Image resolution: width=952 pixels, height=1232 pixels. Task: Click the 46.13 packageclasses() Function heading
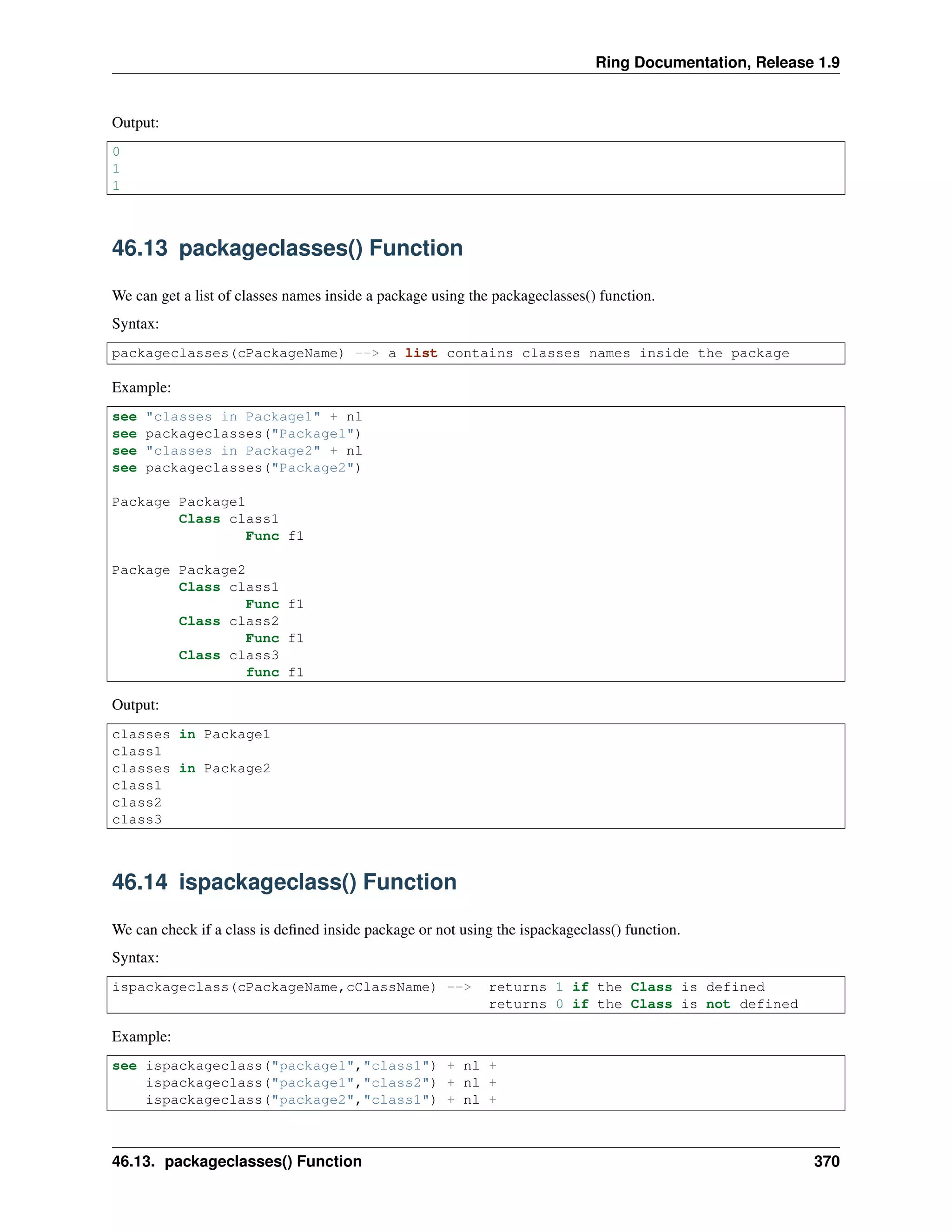tap(287, 248)
